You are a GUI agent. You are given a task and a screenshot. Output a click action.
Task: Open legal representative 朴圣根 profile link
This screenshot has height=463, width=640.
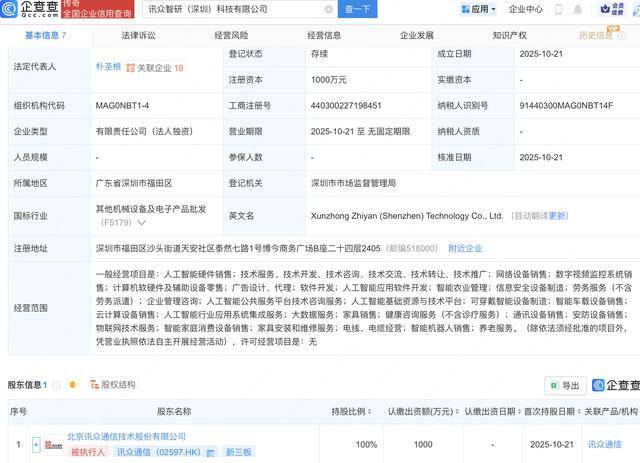[x=108, y=68]
